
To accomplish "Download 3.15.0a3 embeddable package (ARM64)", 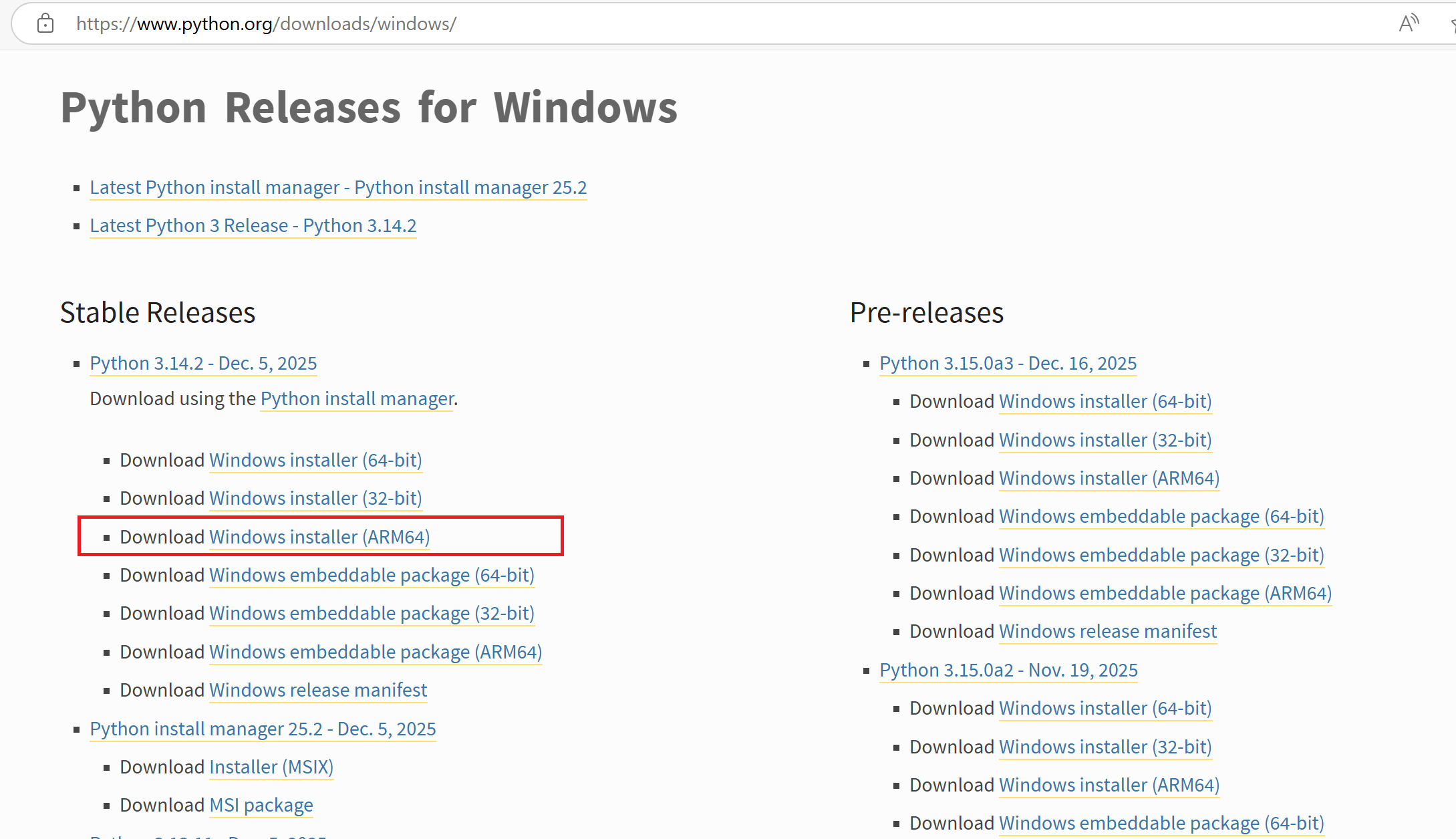I will 1165,593.
